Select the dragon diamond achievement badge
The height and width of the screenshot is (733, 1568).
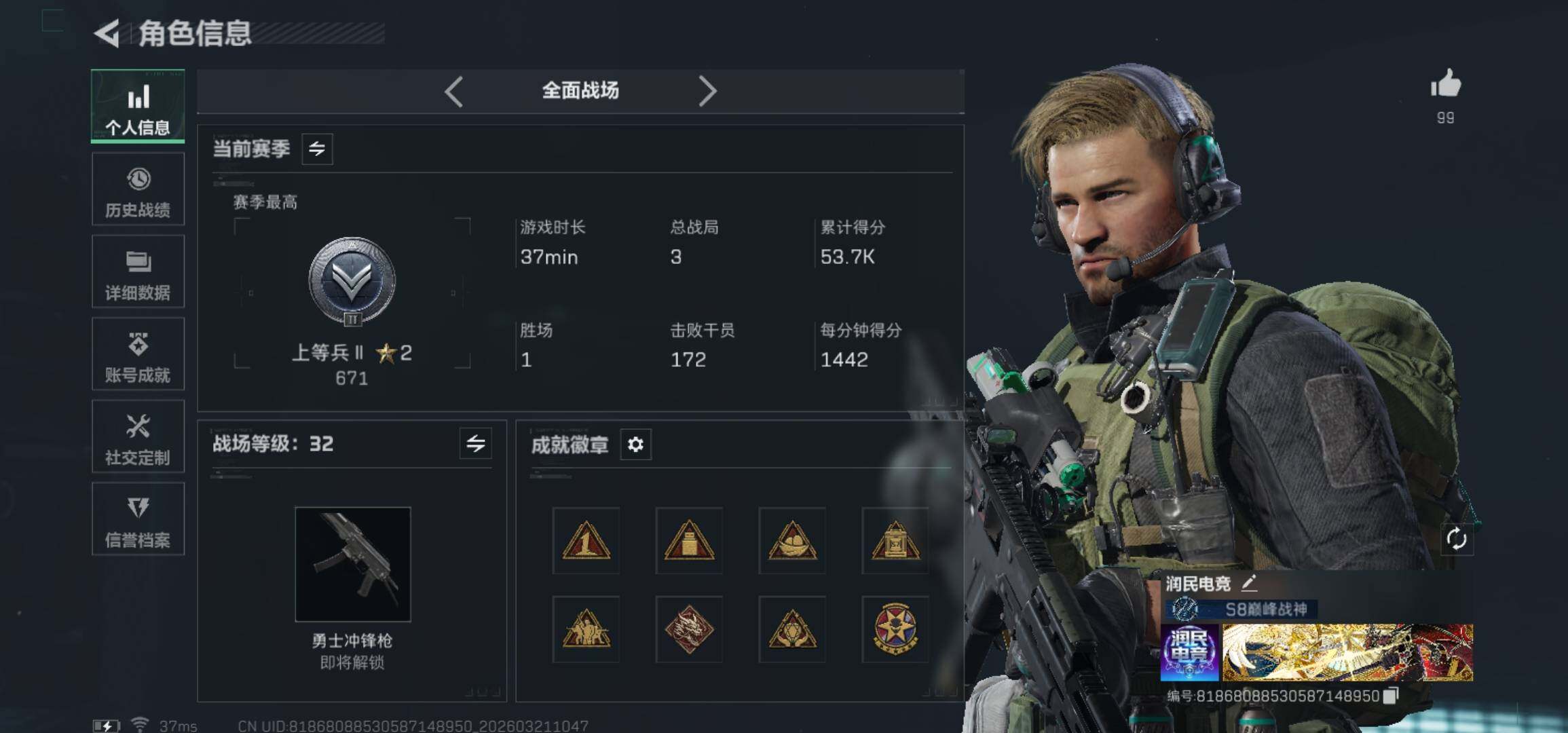pyautogui.click(x=689, y=629)
